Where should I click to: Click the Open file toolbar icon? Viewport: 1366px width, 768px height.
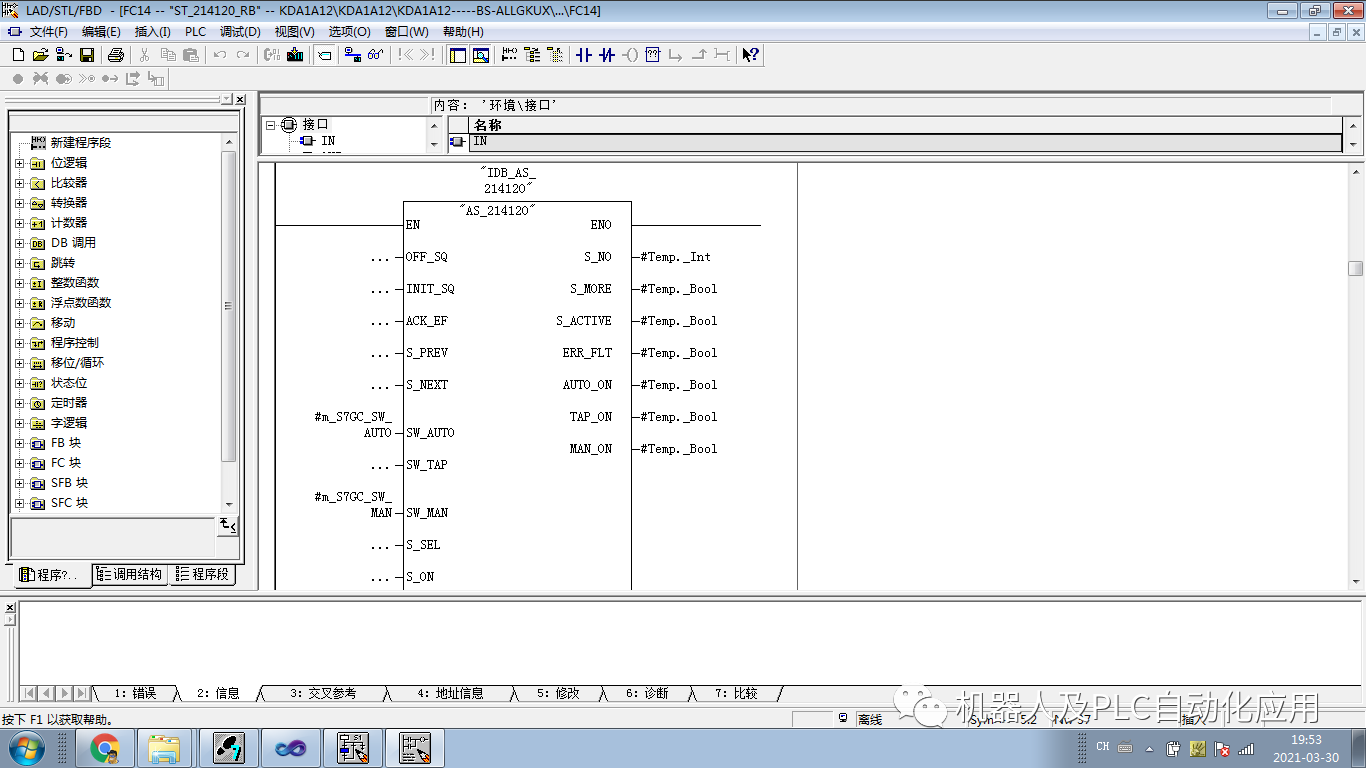pos(40,55)
